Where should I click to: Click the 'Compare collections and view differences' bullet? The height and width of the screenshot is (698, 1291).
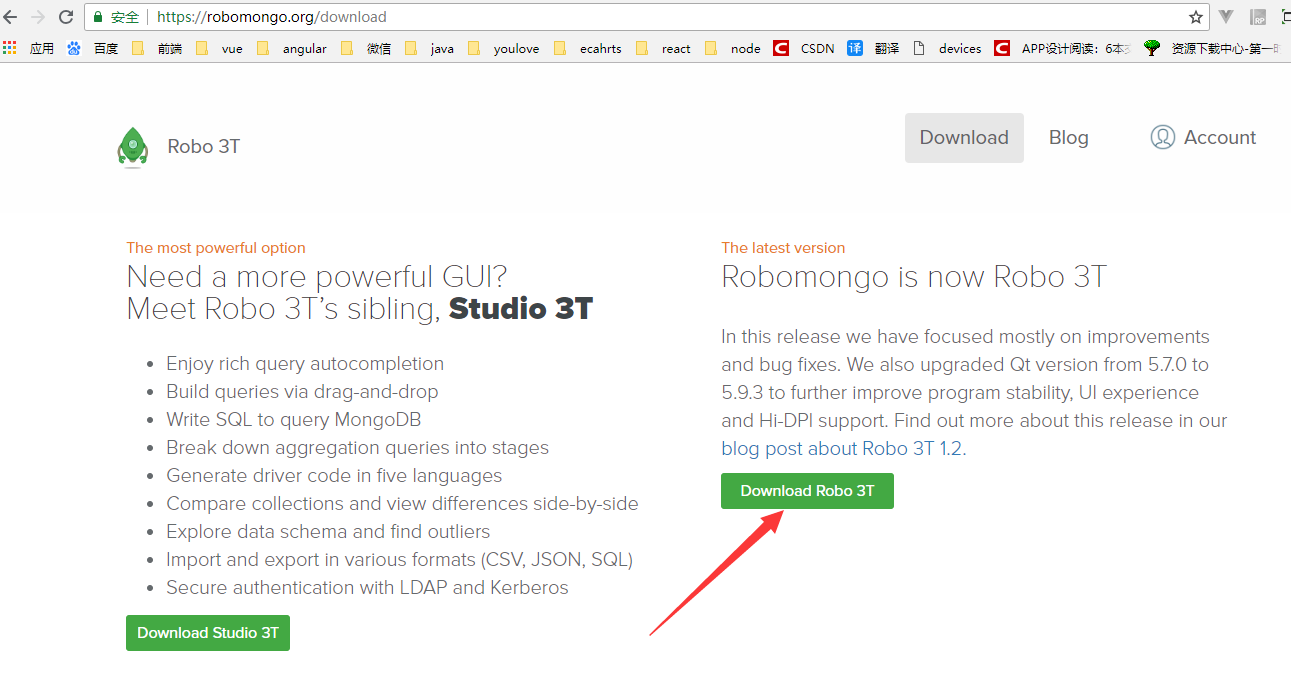[402, 504]
